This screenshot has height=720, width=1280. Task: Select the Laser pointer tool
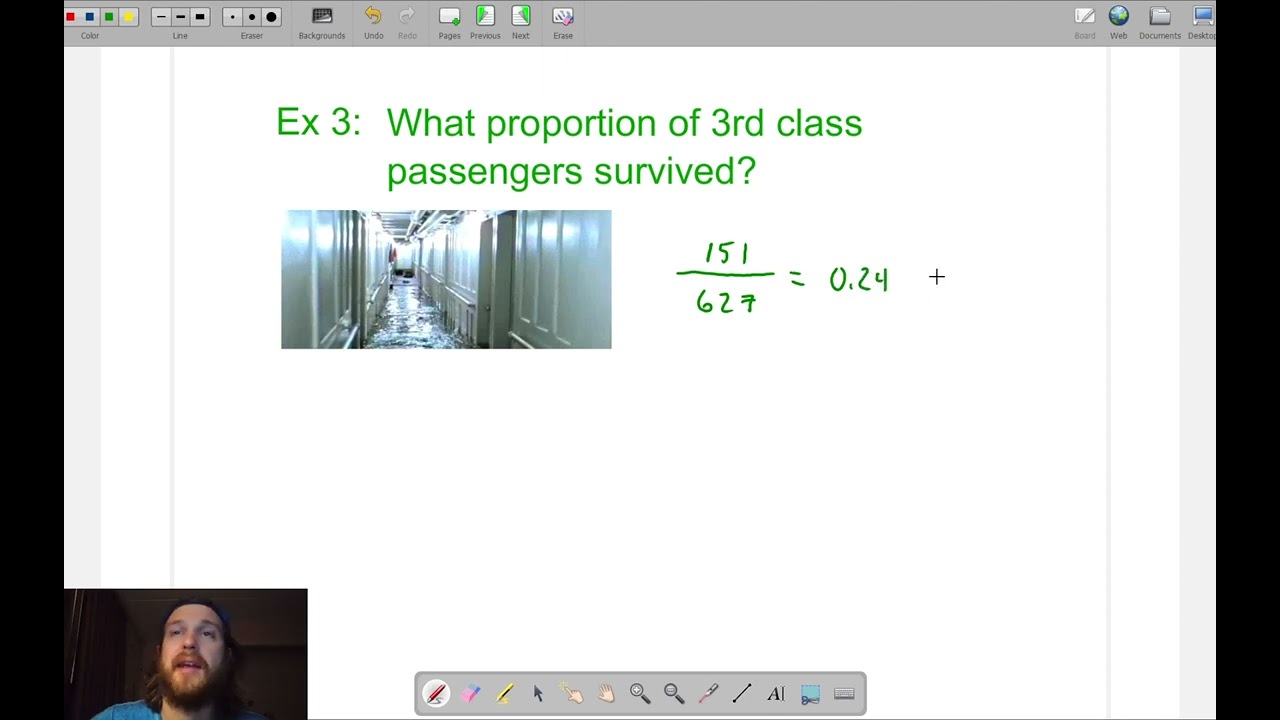(708, 694)
